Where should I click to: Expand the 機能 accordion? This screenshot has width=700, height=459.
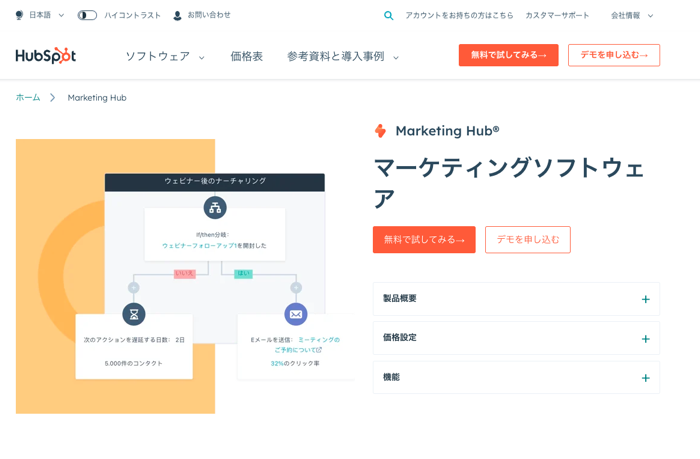516,377
